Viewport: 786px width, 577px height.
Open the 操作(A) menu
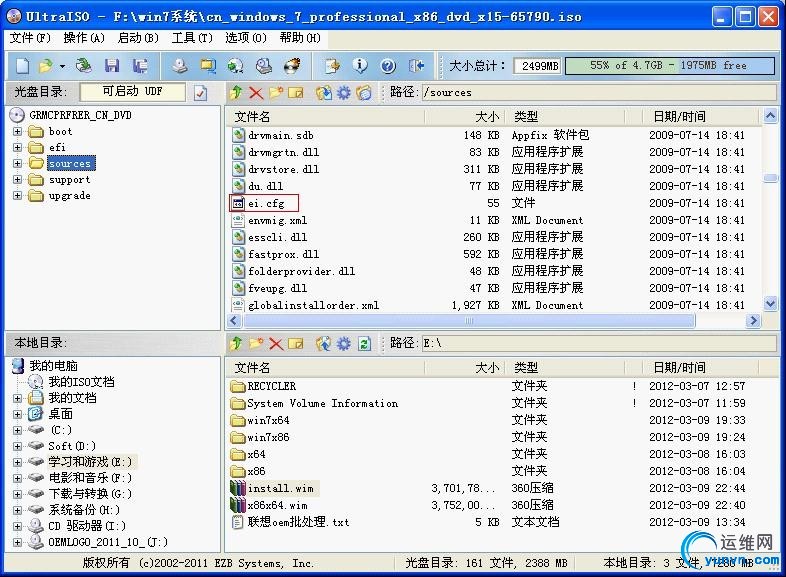pos(84,38)
